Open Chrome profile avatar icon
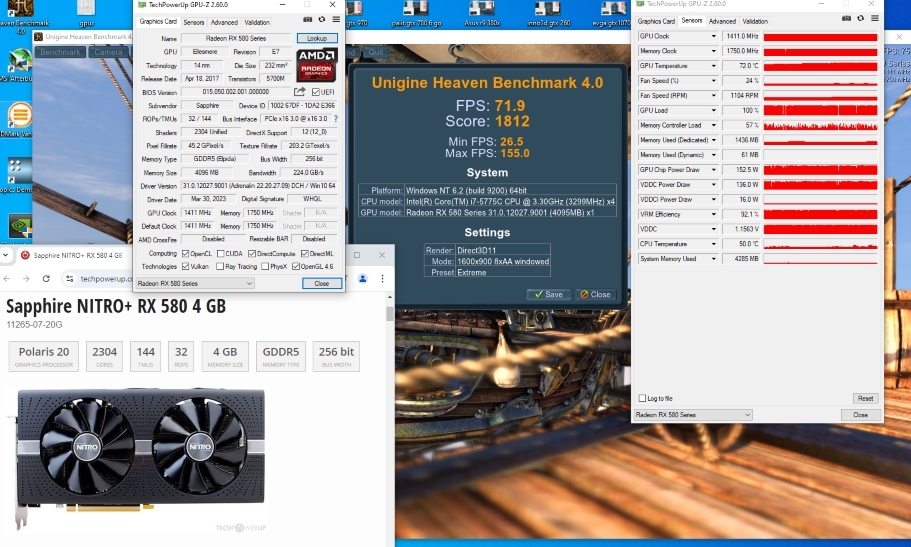Viewport: 911px width, 547px height. (363, 278)
